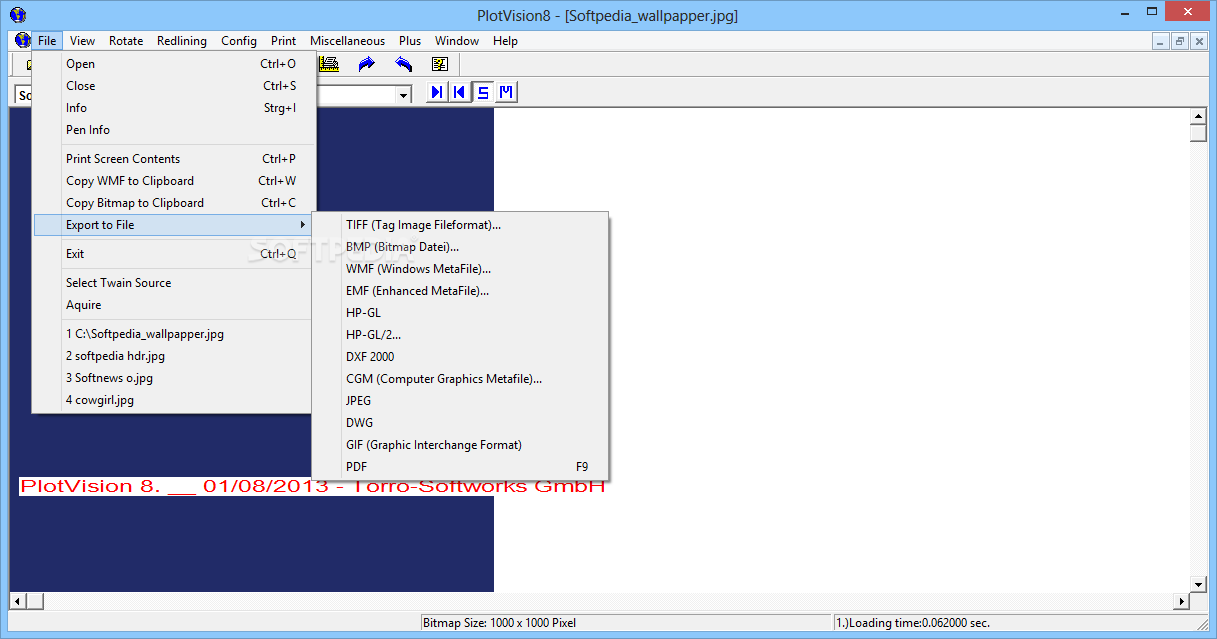1217x639 pixels.
Task: Click the blue rotate left arrow icon
Action: coord(403,64)
